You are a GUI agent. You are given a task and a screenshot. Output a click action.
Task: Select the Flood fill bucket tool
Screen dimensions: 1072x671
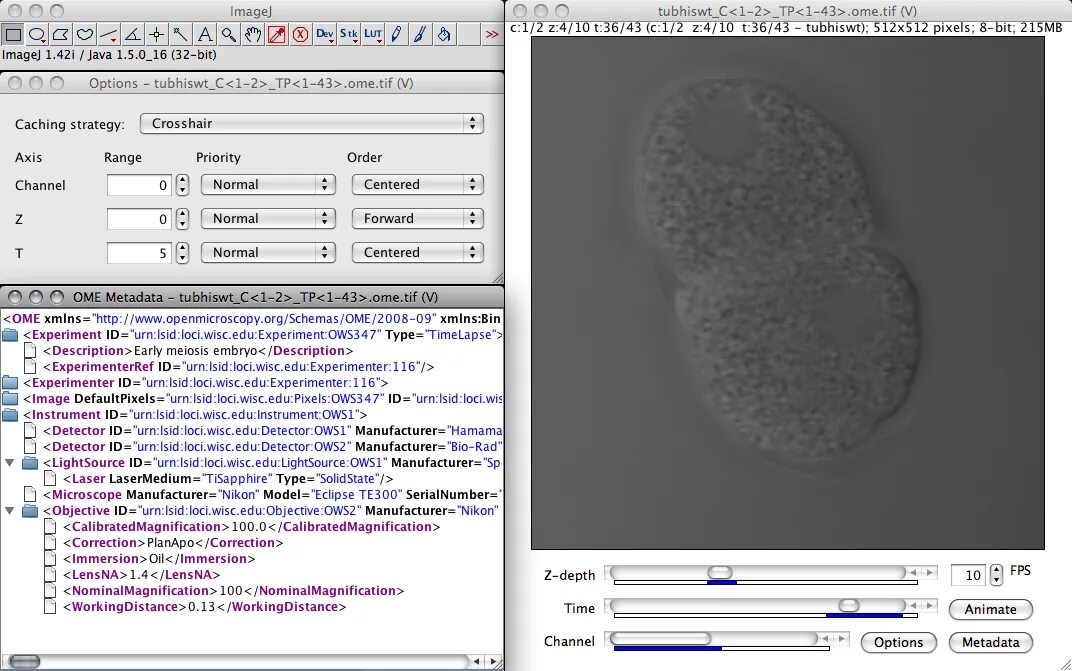(444, 34)
